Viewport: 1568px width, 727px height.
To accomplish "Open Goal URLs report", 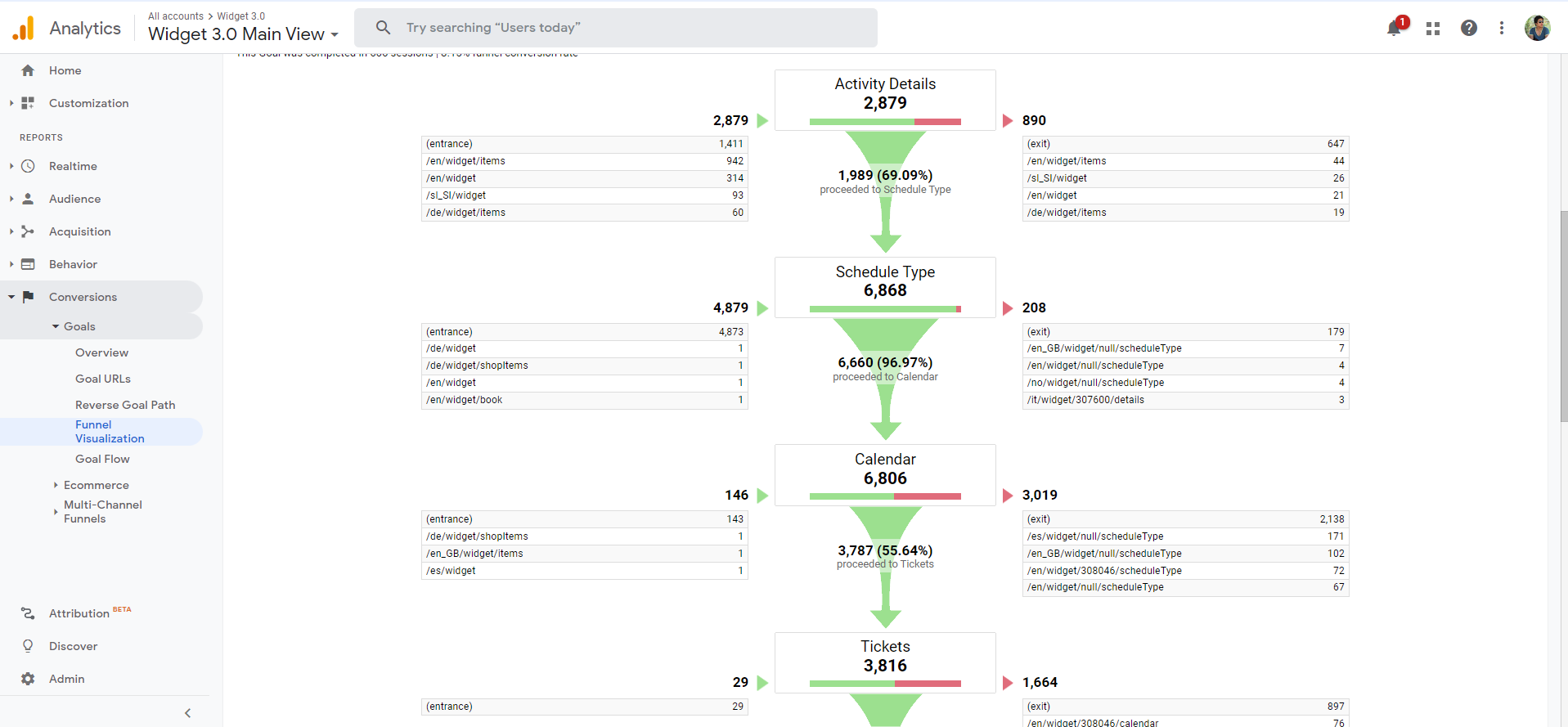I will [x=103, y=379].
